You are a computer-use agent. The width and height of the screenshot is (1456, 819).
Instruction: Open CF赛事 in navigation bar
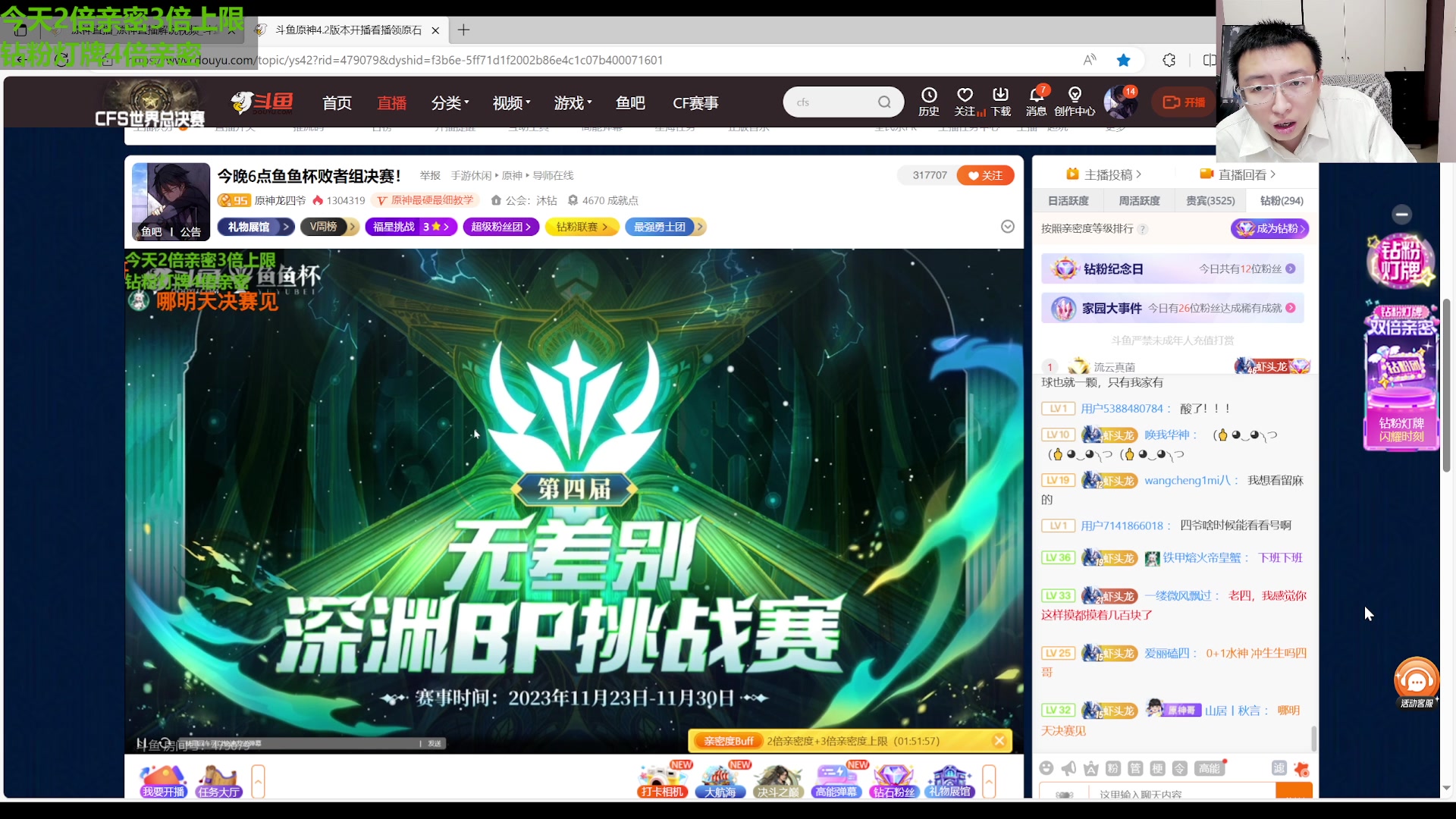pyautogui.click(x=695, y=102)
